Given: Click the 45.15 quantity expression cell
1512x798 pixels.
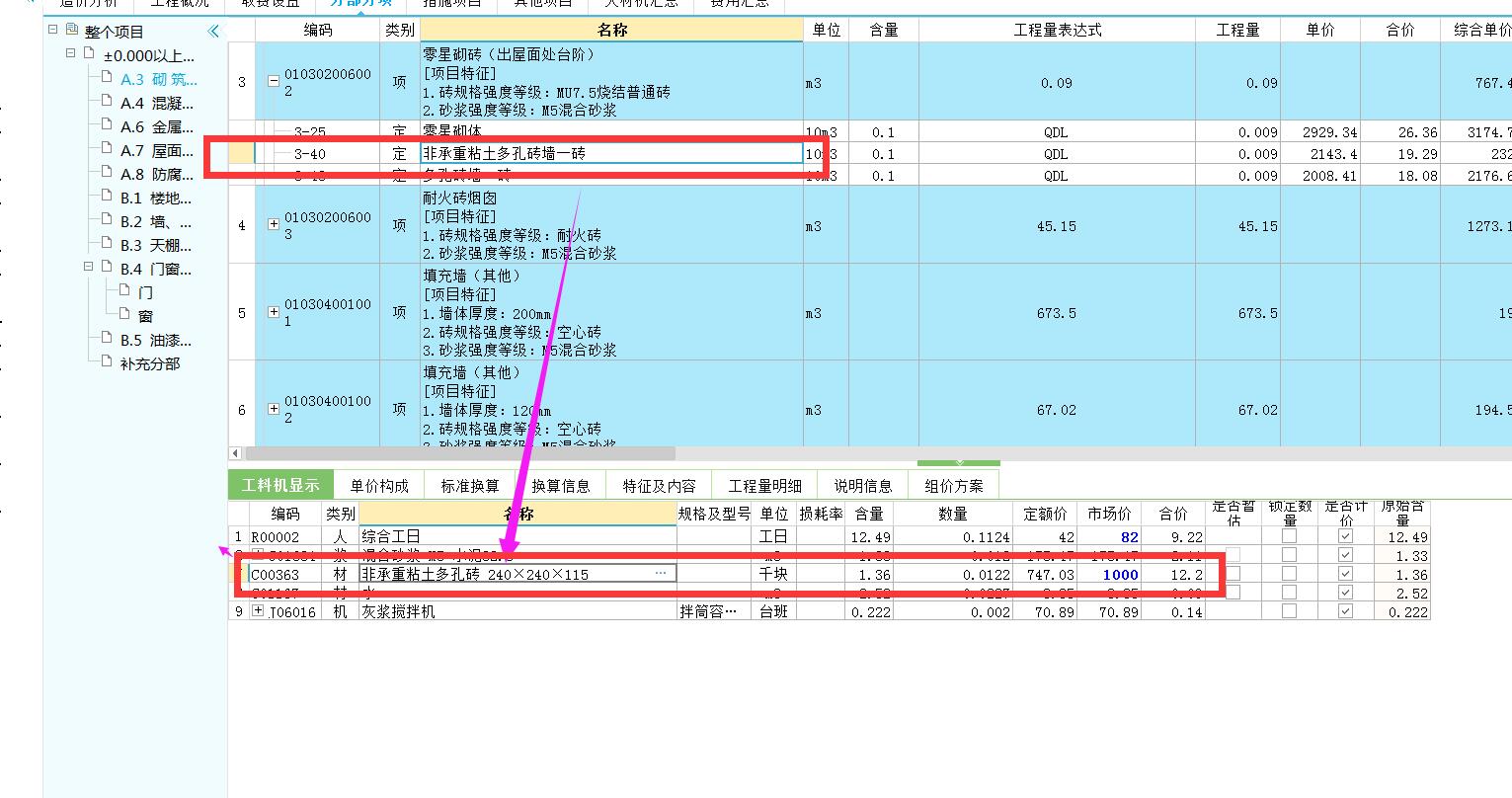Looking at the screenshot, I should [1057, 225].
